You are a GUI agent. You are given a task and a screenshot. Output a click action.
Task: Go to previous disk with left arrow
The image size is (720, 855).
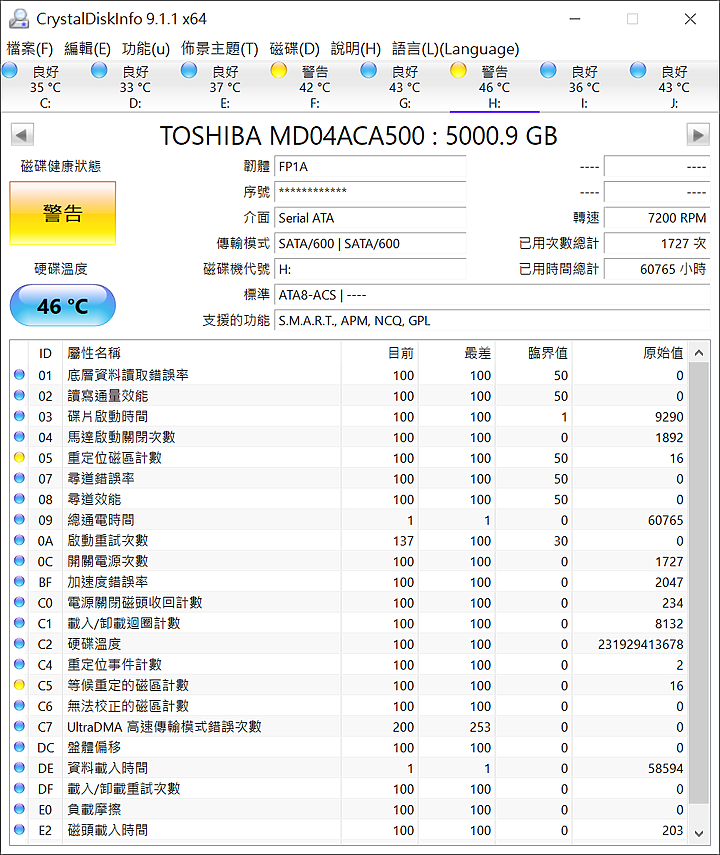(x=22, y=135)
